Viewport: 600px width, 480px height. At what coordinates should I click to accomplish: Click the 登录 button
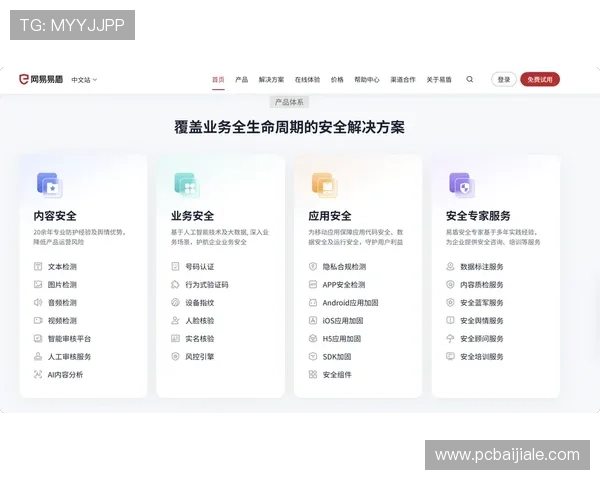(504, 79)
